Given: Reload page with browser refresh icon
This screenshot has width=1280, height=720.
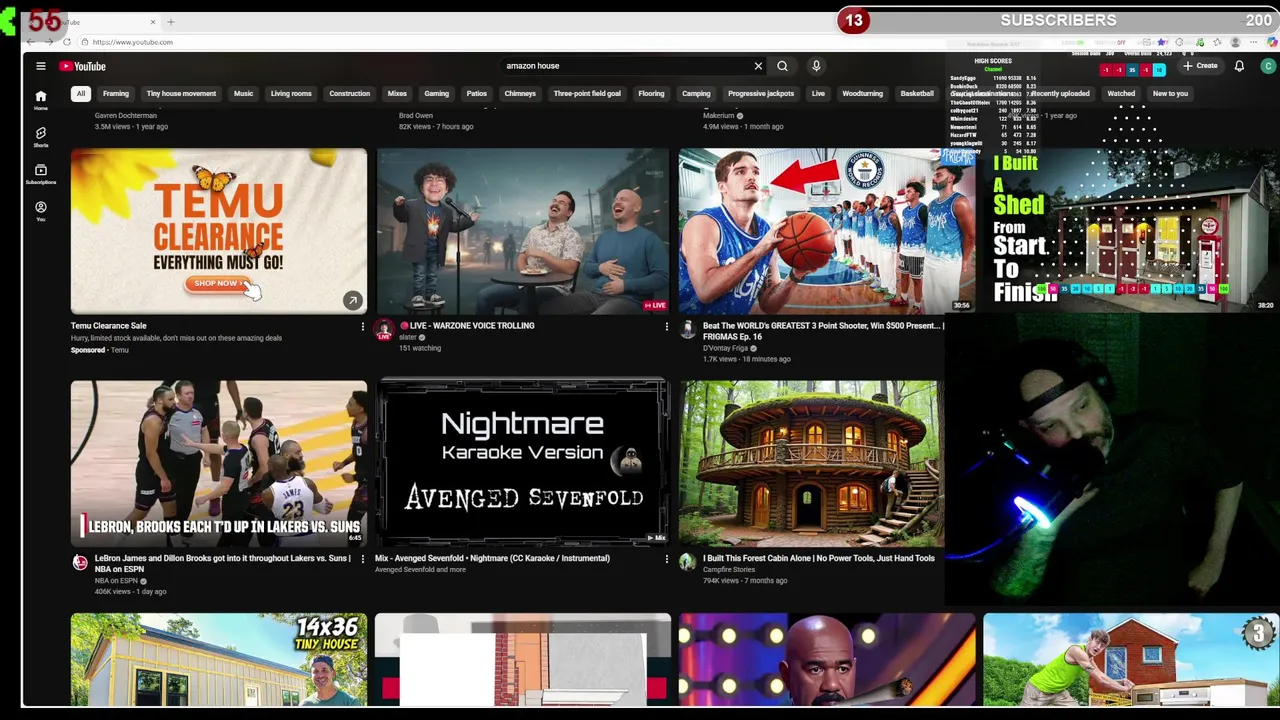Looking at the screenshot, I should [66, 42].
